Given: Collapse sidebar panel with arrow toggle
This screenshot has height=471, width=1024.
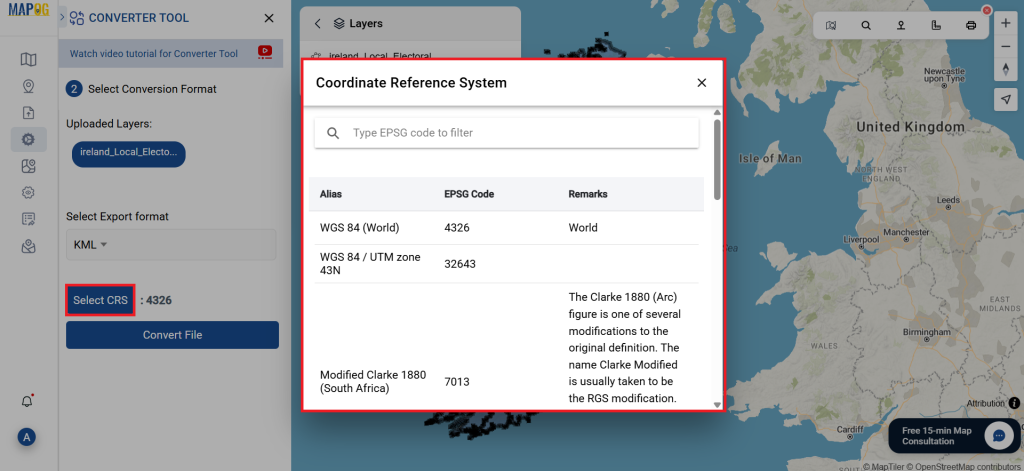Looking at the screenshot, I should click(63, 18).
